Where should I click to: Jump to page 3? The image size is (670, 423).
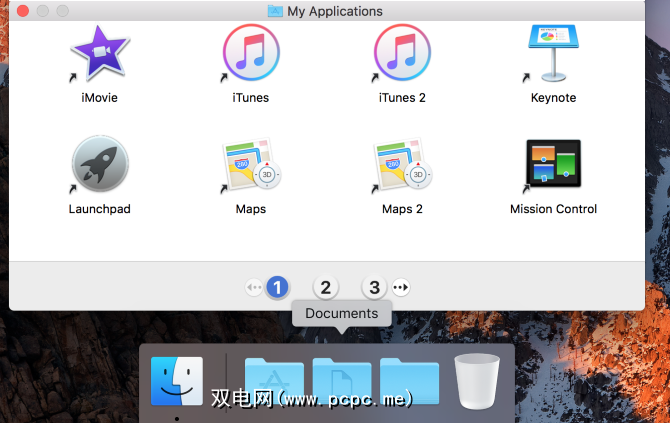pyautogui.click(x=374, y=287)
